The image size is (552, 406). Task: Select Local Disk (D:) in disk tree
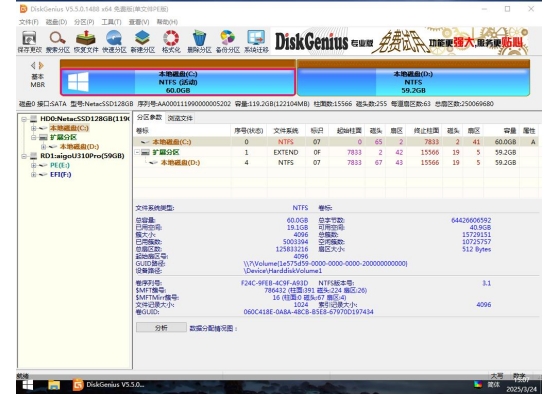point(79,146)
